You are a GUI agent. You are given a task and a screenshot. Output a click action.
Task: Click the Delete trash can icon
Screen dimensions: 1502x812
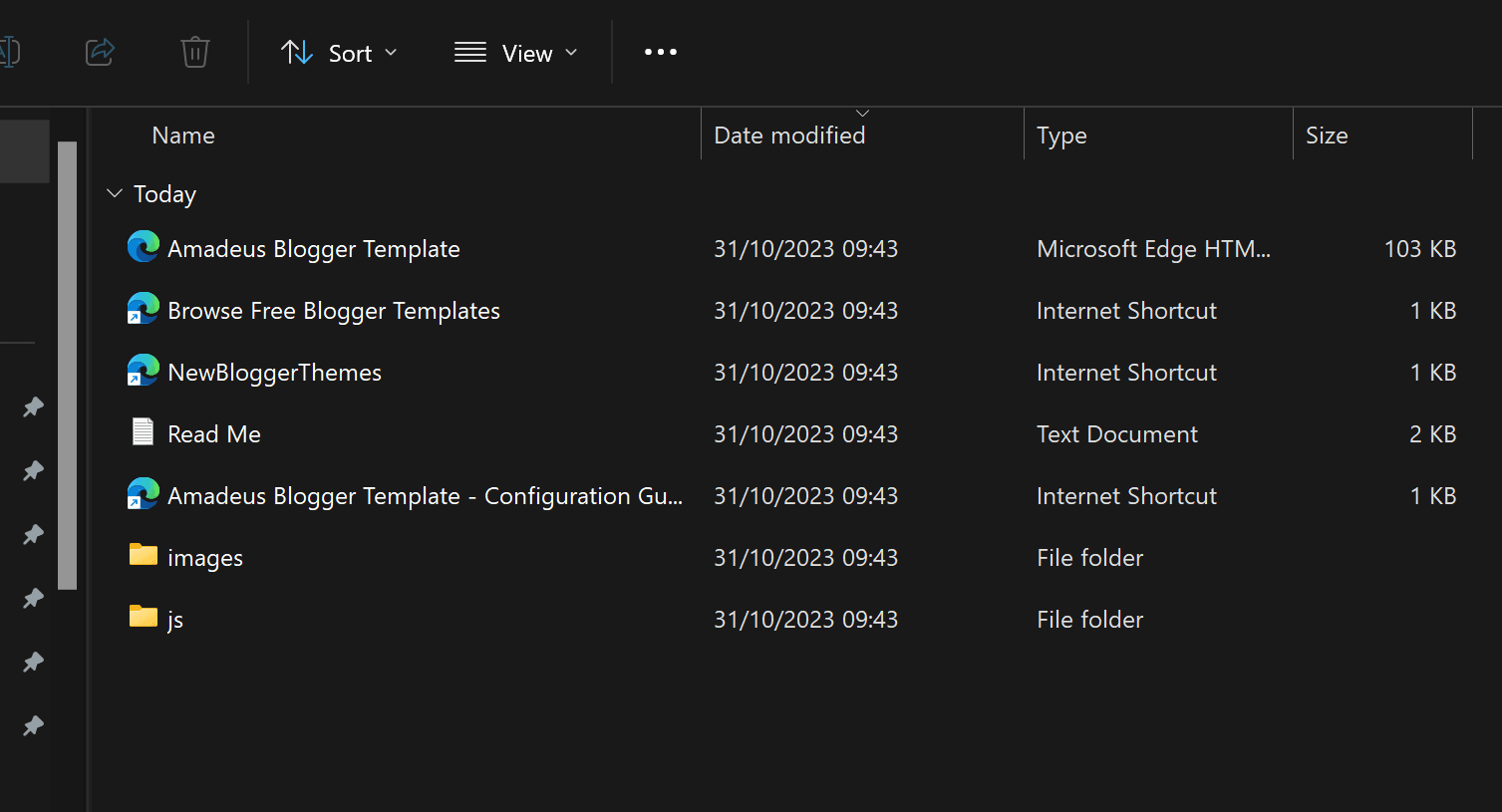195,52
